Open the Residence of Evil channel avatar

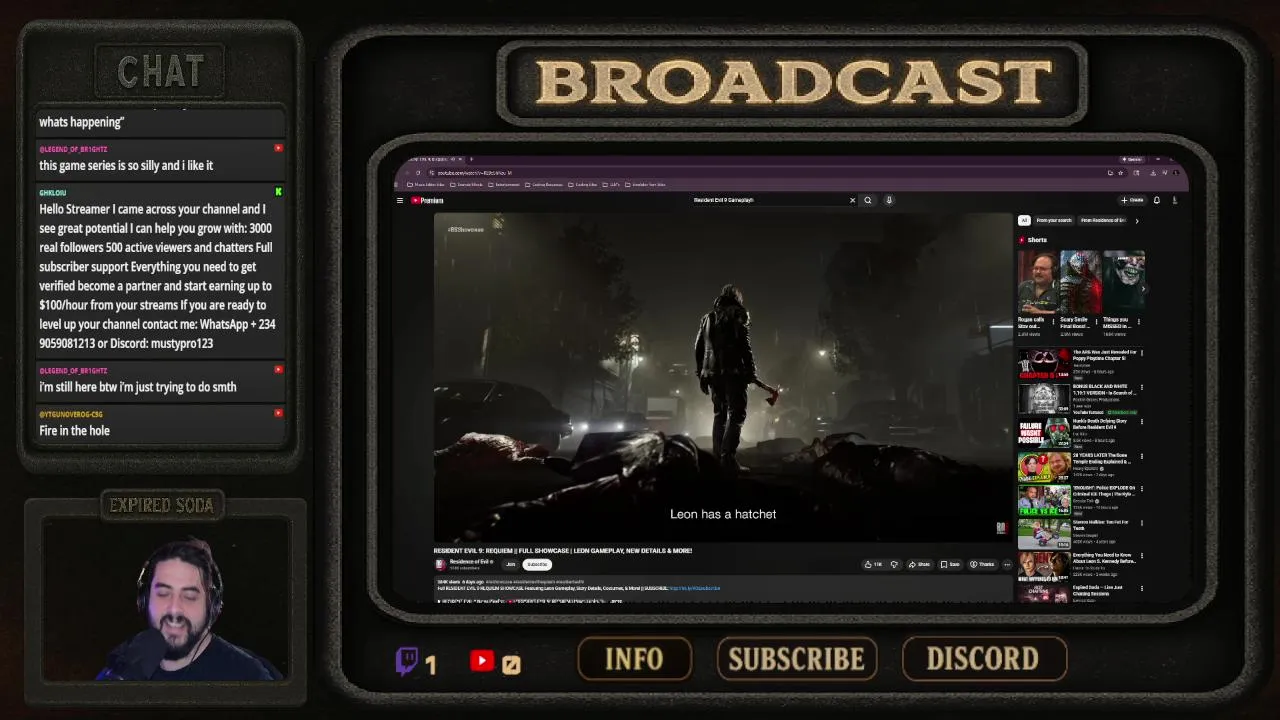click(x=440, y=565)
